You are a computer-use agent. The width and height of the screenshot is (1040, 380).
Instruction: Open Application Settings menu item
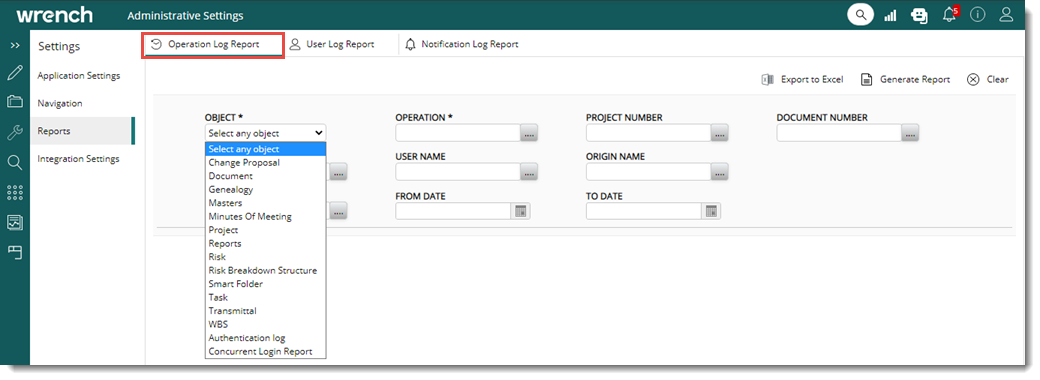coord(79,76)
